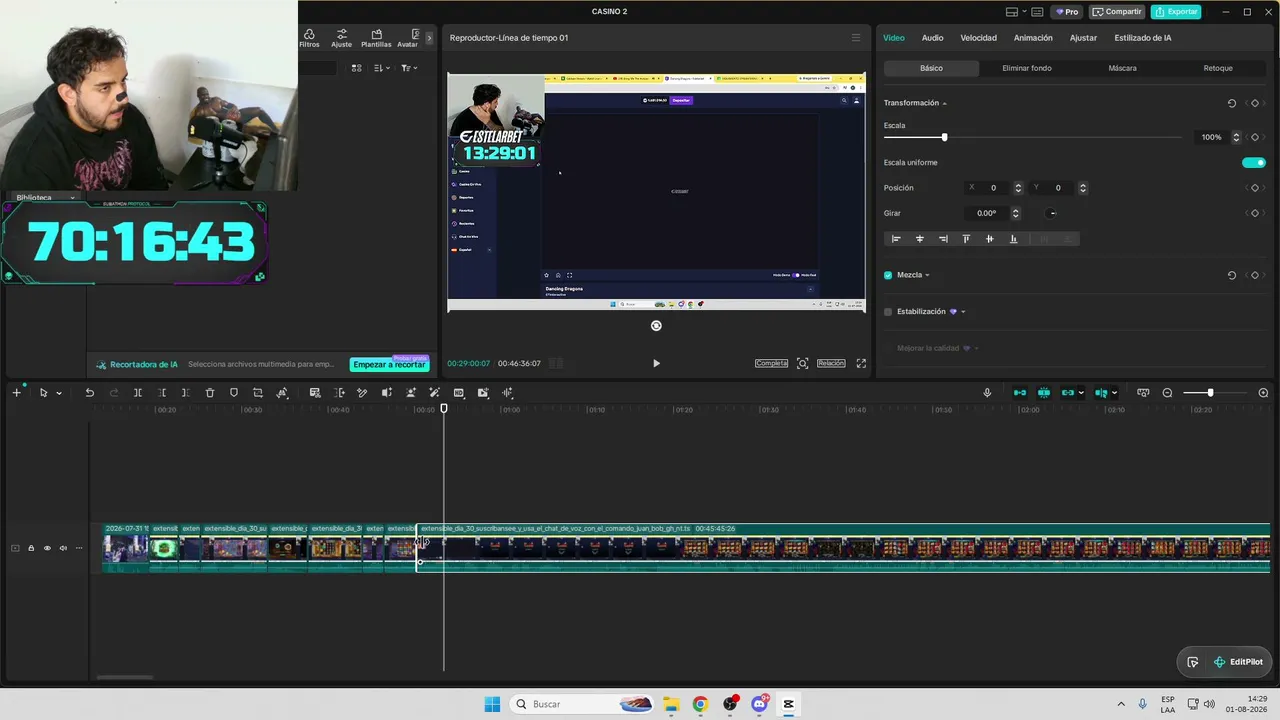
Task: Mute the main video track audio
Action: pos(63,548)
